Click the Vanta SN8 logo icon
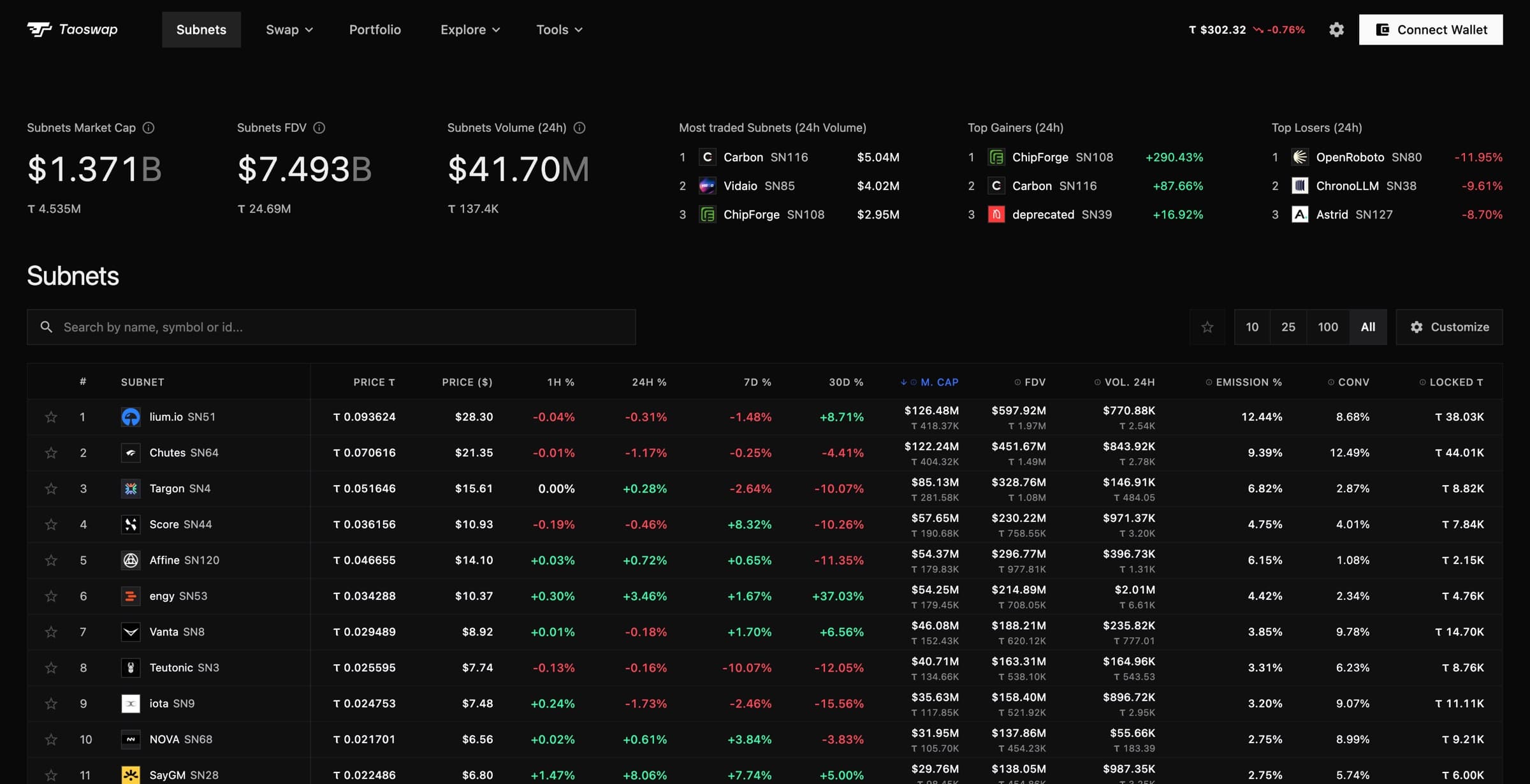This screenshot has width=1530, height=784. pos(131,632)
